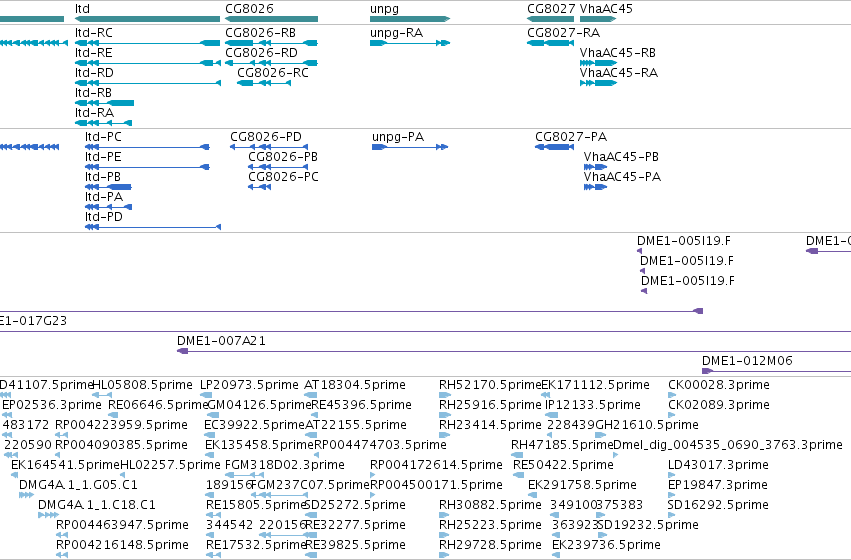Image resolution: width=851 pixels, height=560 pixels.
Task: Click the CK00028.3prime EST label
Action: click(719, 385)
